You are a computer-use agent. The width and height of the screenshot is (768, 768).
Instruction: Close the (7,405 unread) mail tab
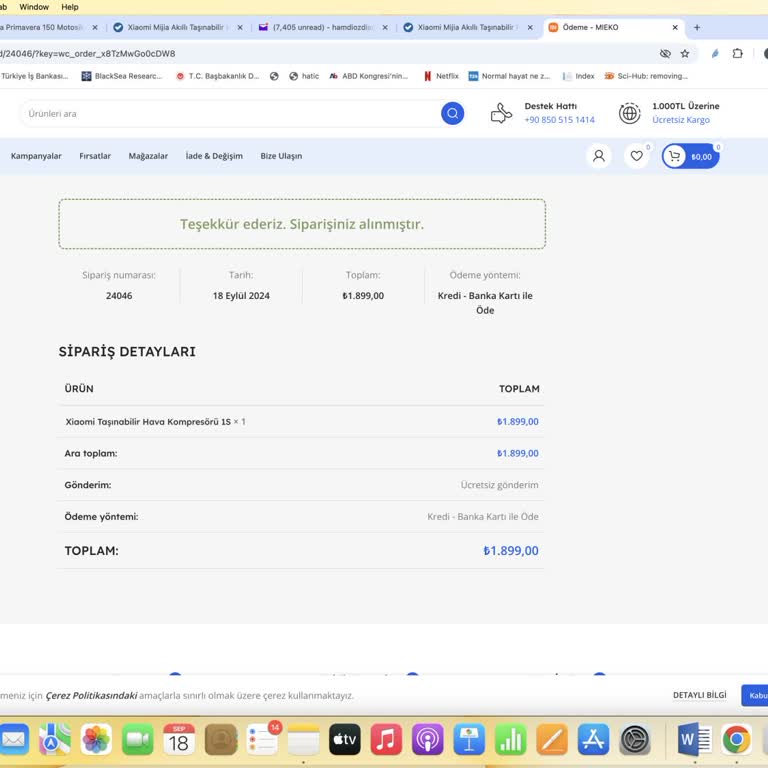(x=385, y=27)
